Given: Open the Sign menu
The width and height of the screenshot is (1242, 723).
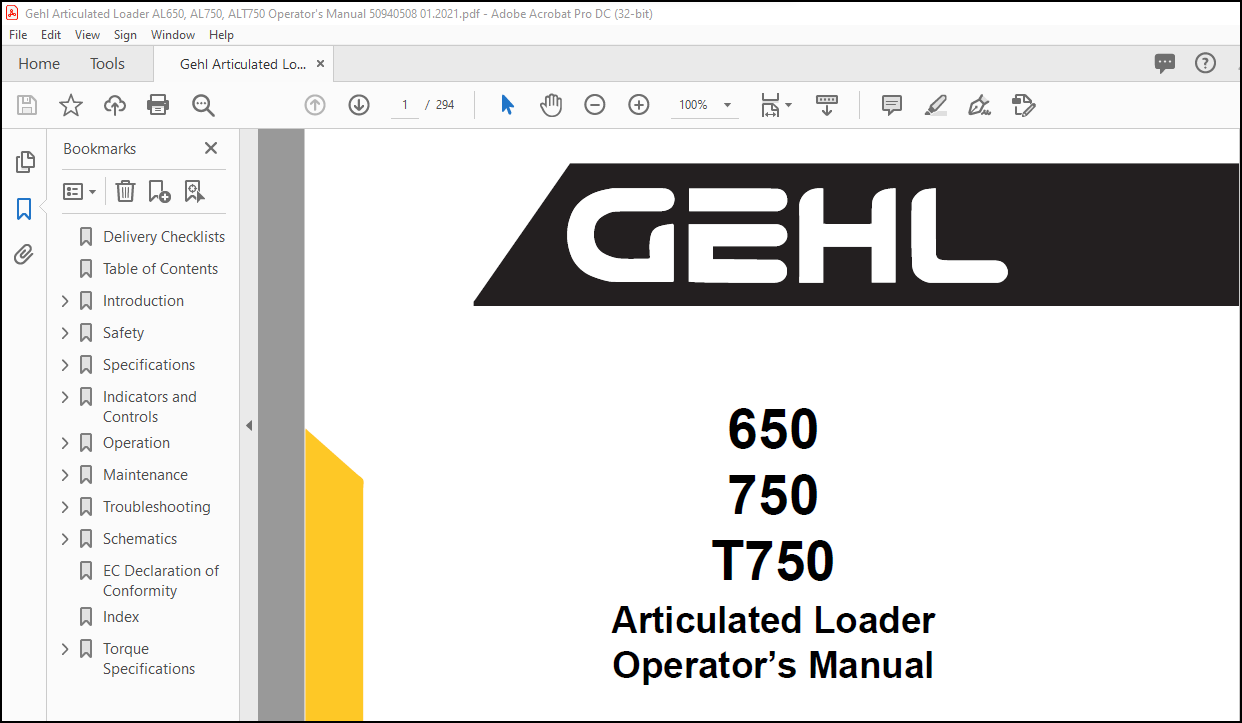Looking at the screenshot, I should [x=125, y=34].
